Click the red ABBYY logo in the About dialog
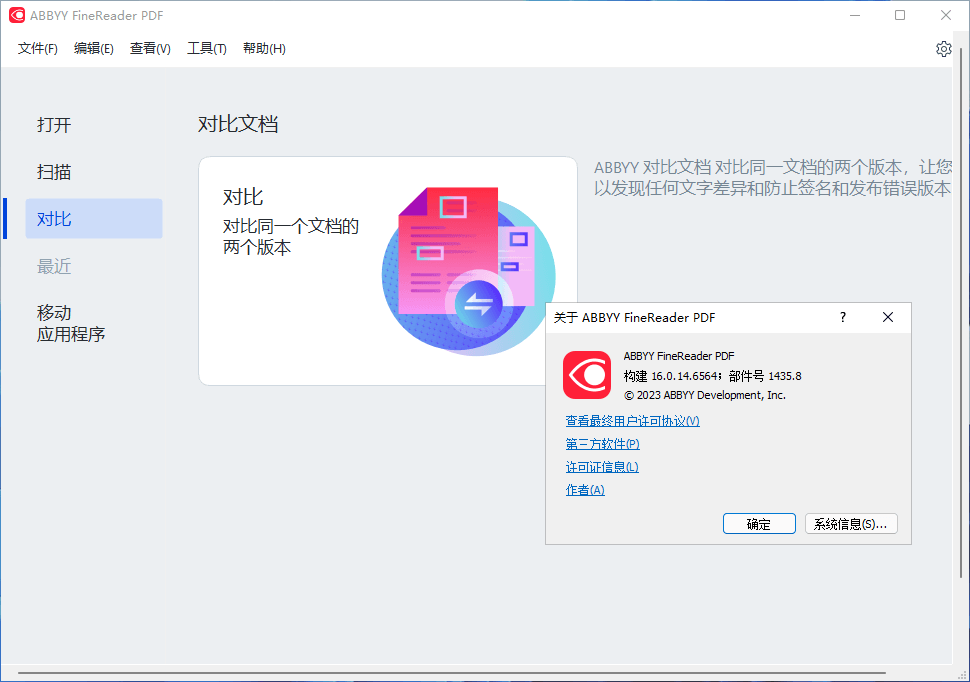Image resolution: width=970 pixels, height=682 pixels. tap(586, 375)
